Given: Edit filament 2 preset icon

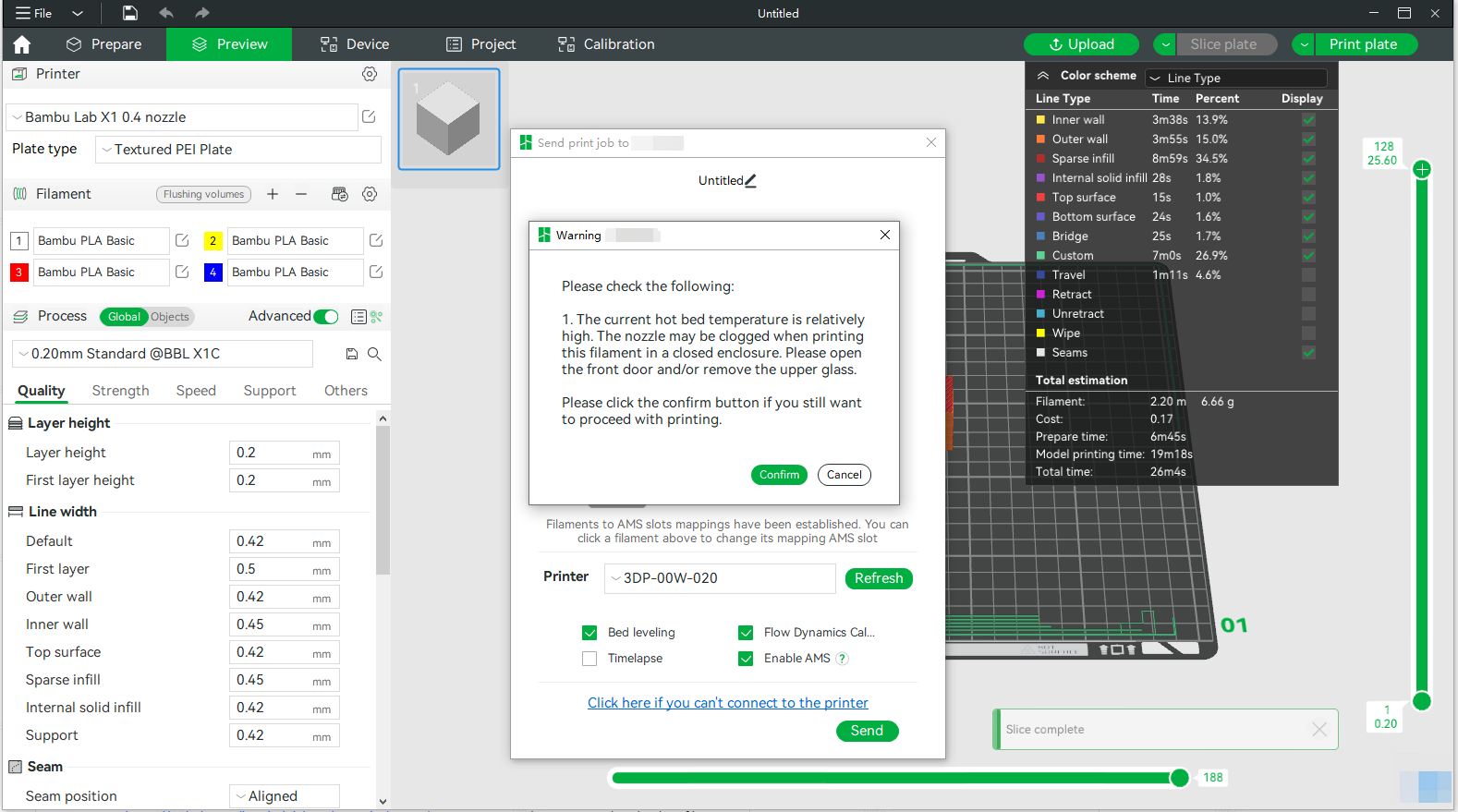Looking at the screenshot, I should pyautogui.click(x=376, y=240).
